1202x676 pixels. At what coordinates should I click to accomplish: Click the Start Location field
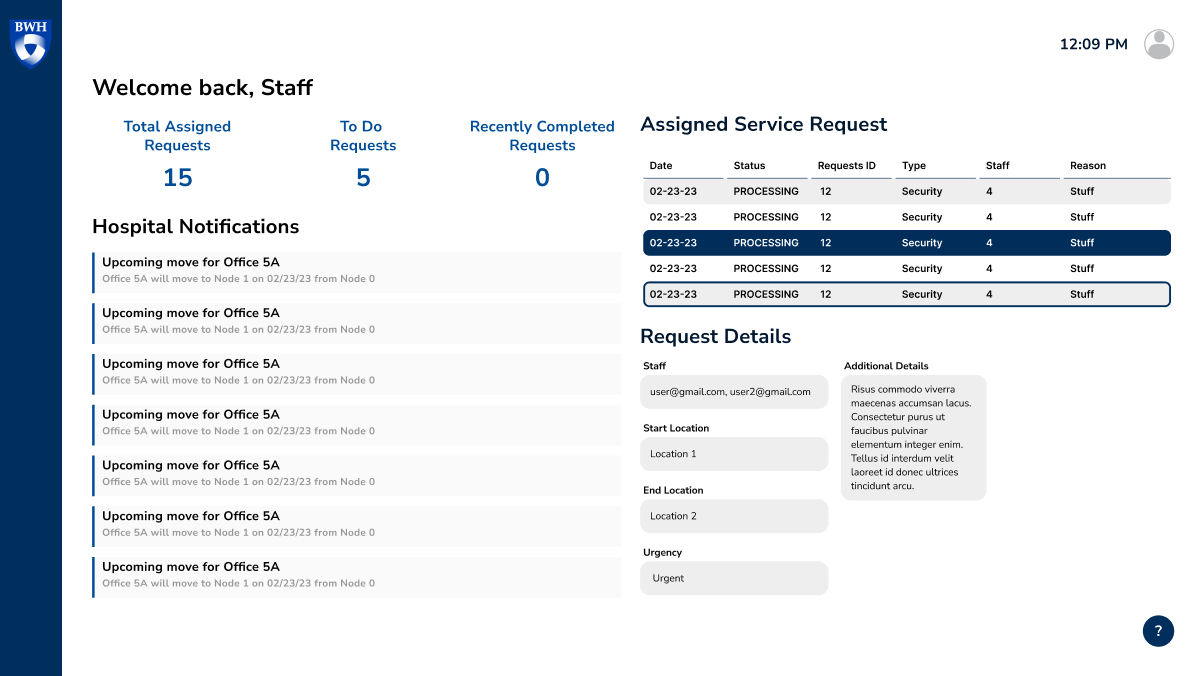[x=734, y=454]
